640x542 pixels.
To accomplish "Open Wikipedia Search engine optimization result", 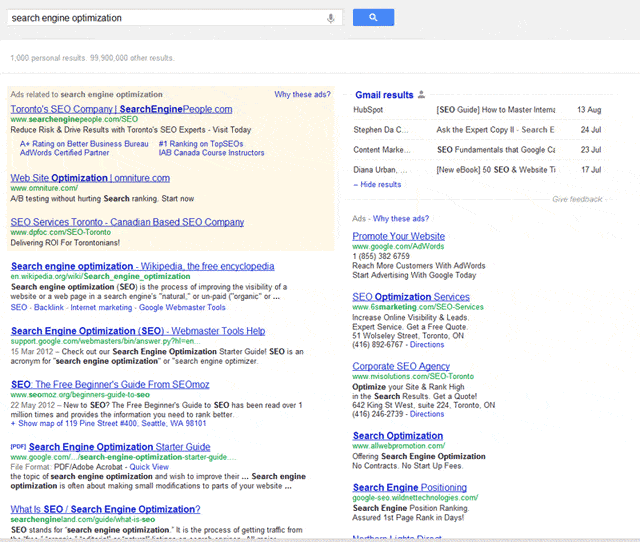I will (142, 266).
